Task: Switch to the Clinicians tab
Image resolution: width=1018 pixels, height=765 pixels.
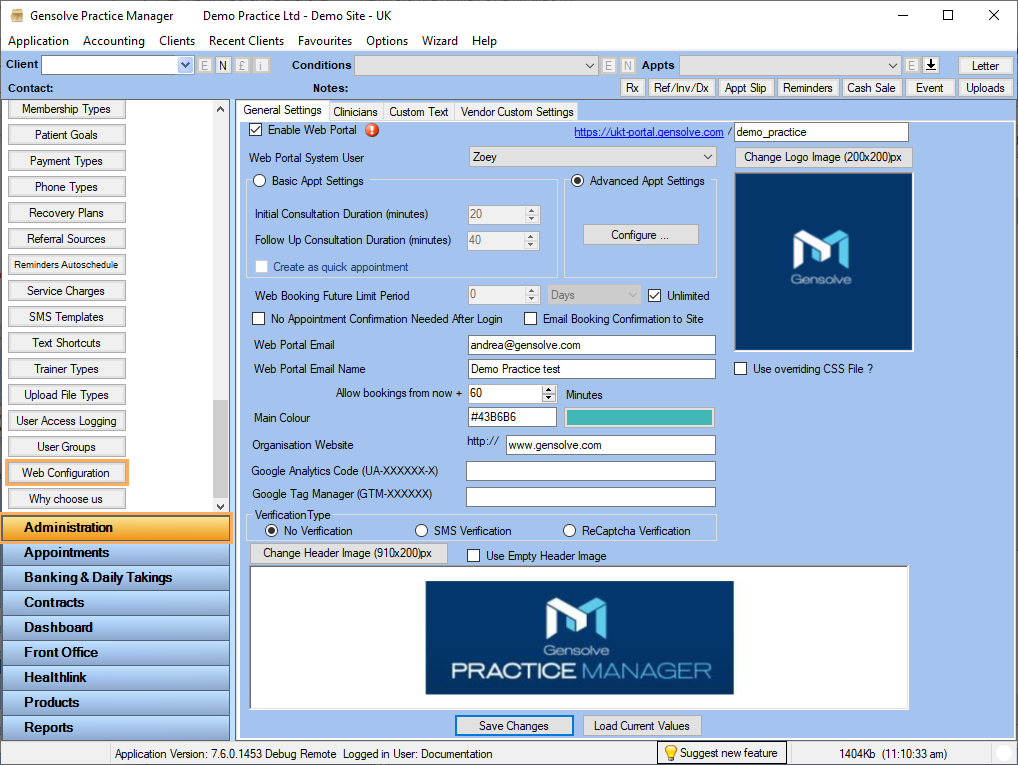Action: [355, 112]
